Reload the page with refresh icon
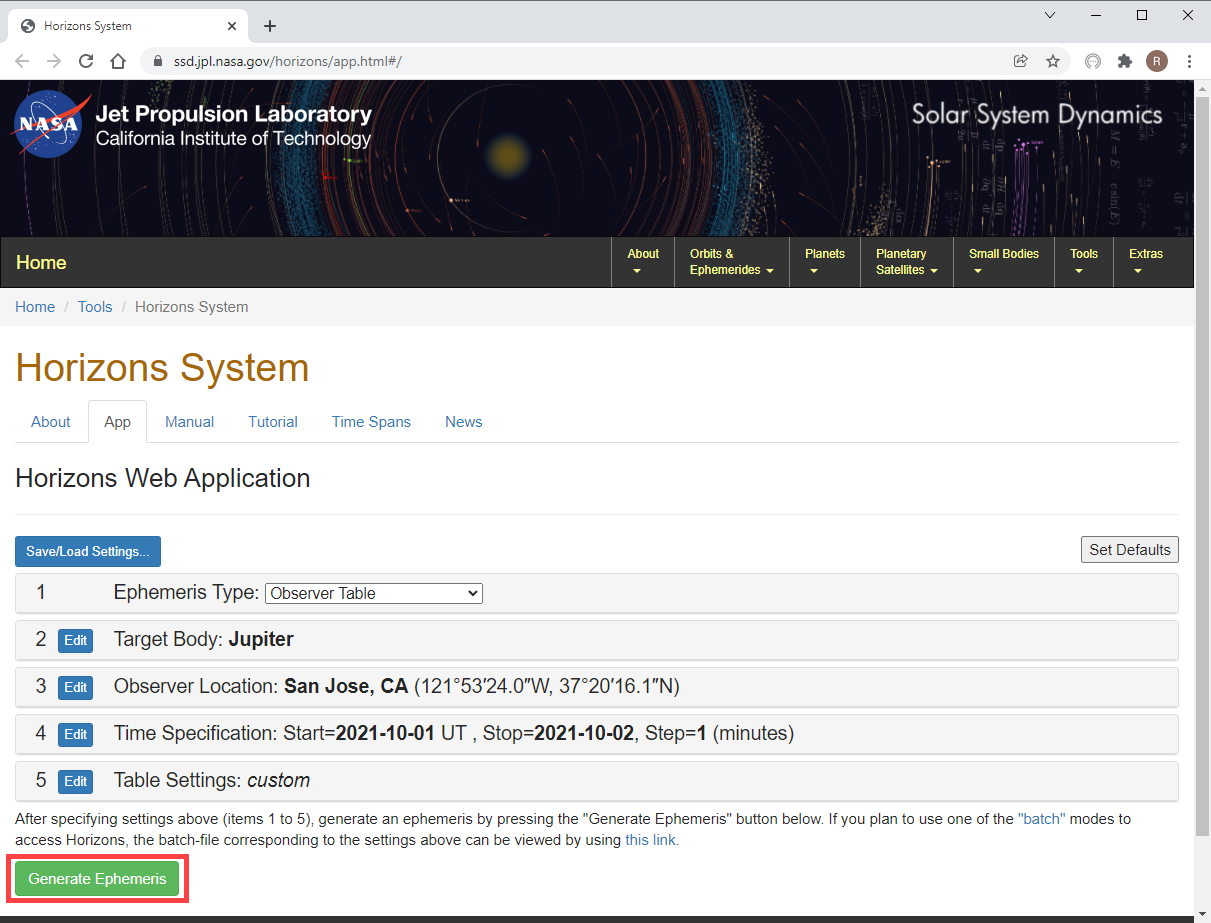 86,61
